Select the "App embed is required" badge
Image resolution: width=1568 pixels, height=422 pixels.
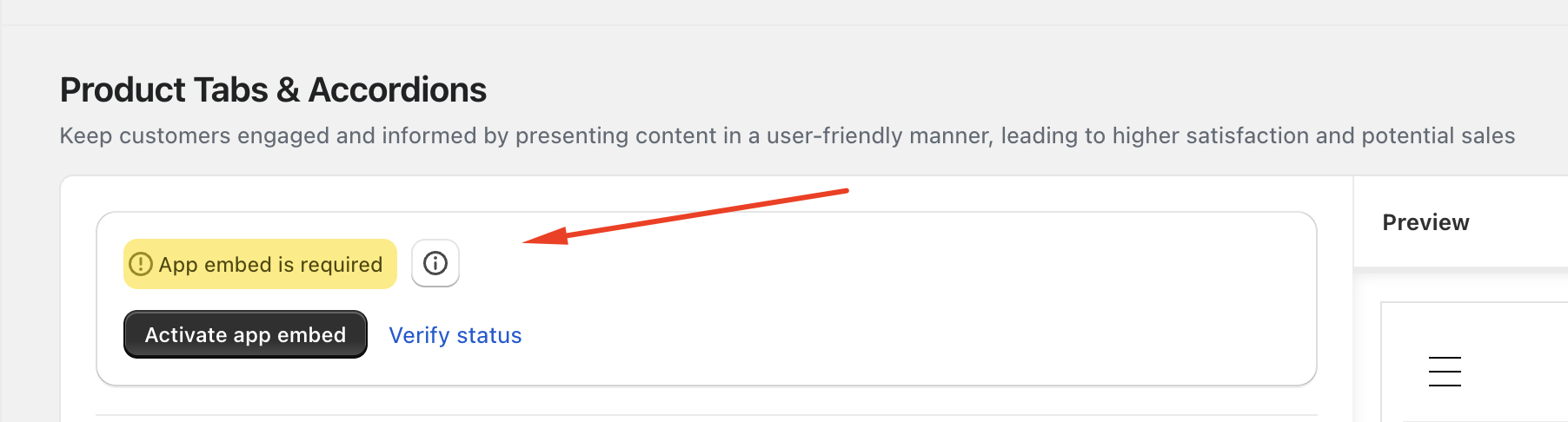tap(260, 264)
